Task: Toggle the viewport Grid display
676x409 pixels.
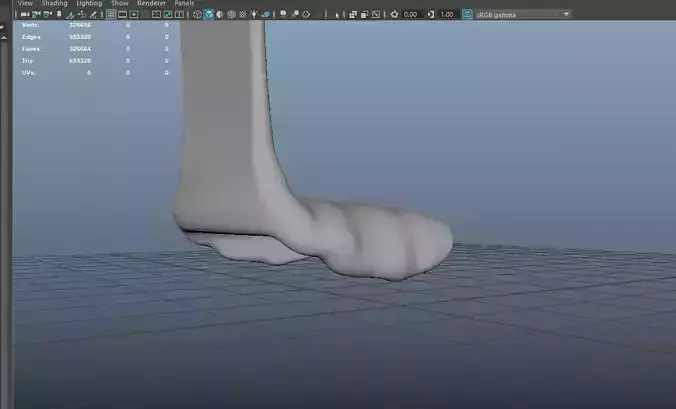Action: coord(111,14)
